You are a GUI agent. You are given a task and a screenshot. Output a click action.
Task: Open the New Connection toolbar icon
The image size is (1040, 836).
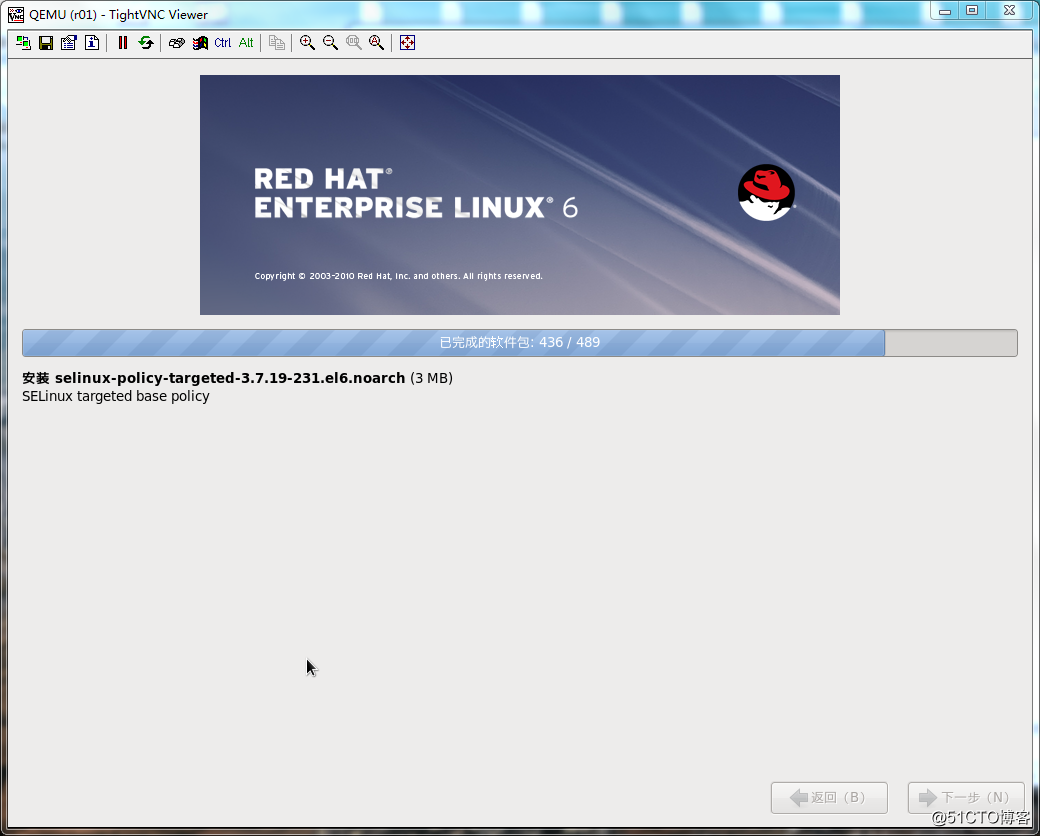(x=23, y=43)
